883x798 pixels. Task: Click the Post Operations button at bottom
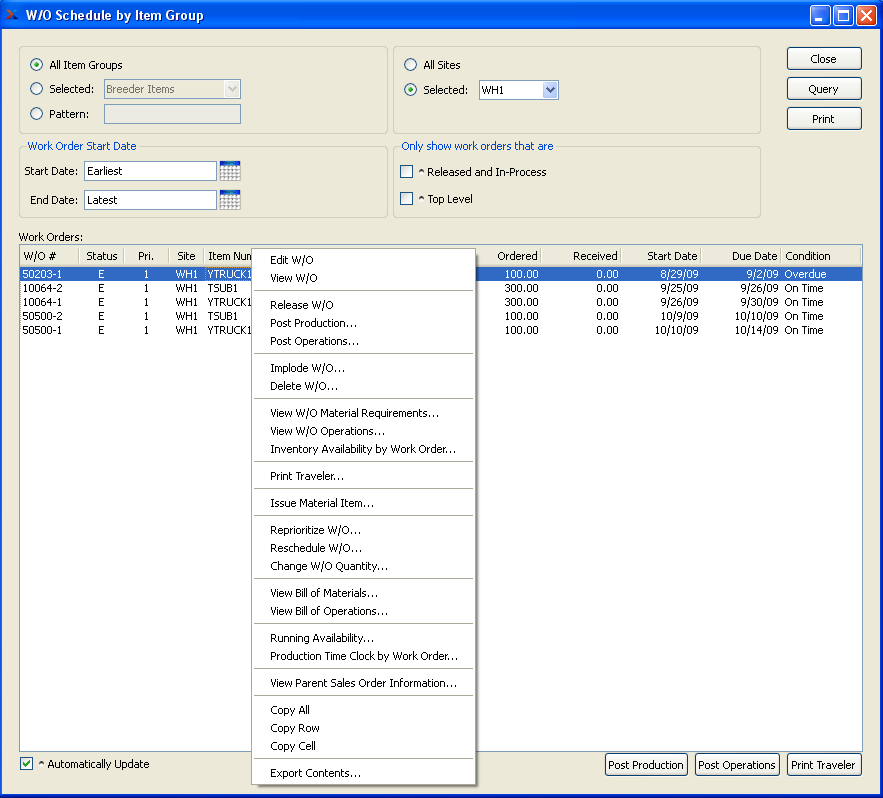[736, 765]
